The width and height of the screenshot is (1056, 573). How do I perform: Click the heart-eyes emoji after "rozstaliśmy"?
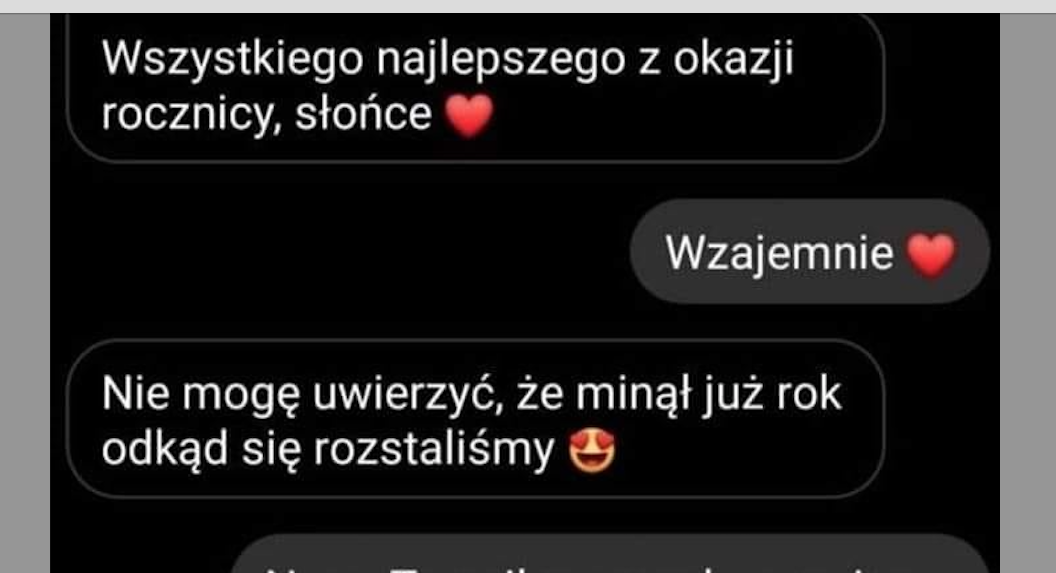point(592,450)
